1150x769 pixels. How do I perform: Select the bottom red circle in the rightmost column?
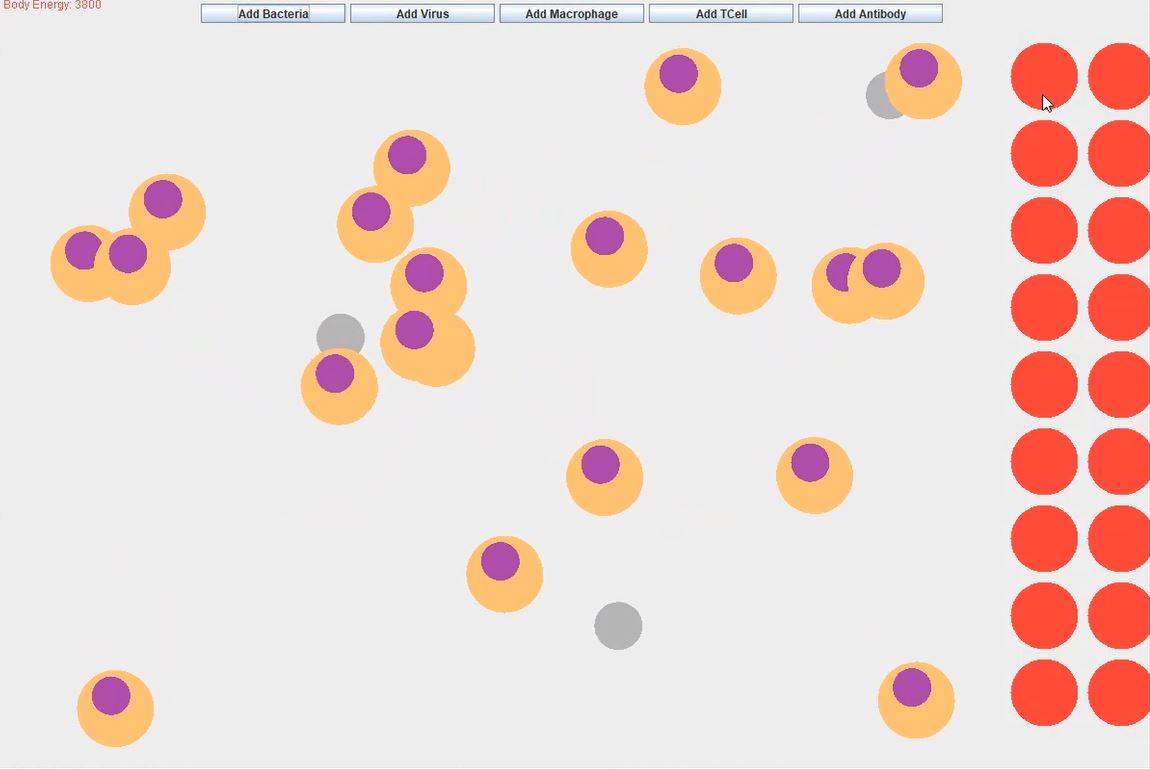point(1120,692)
